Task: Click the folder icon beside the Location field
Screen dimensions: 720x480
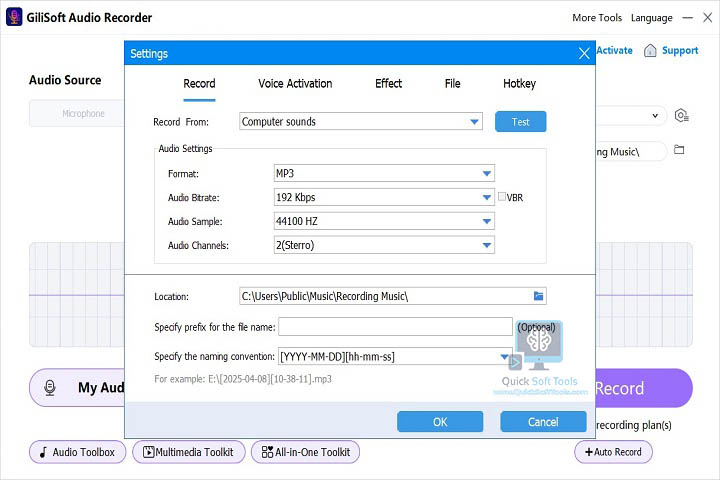Action: 539,296
